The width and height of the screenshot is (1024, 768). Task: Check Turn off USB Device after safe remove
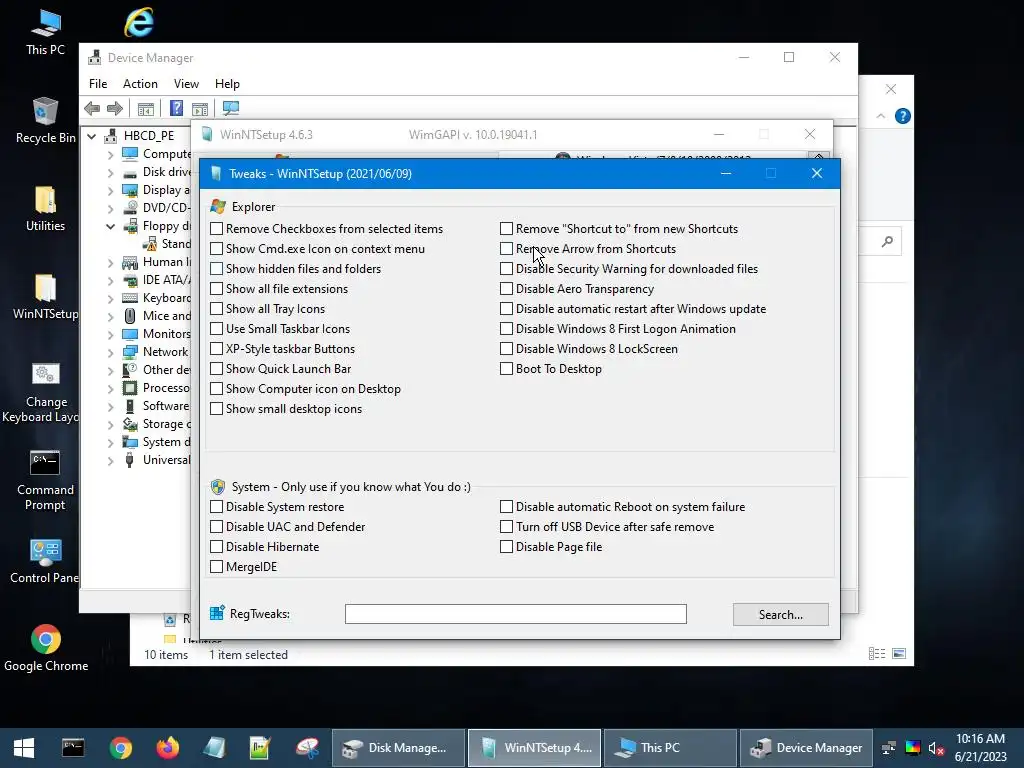(506, 527)
